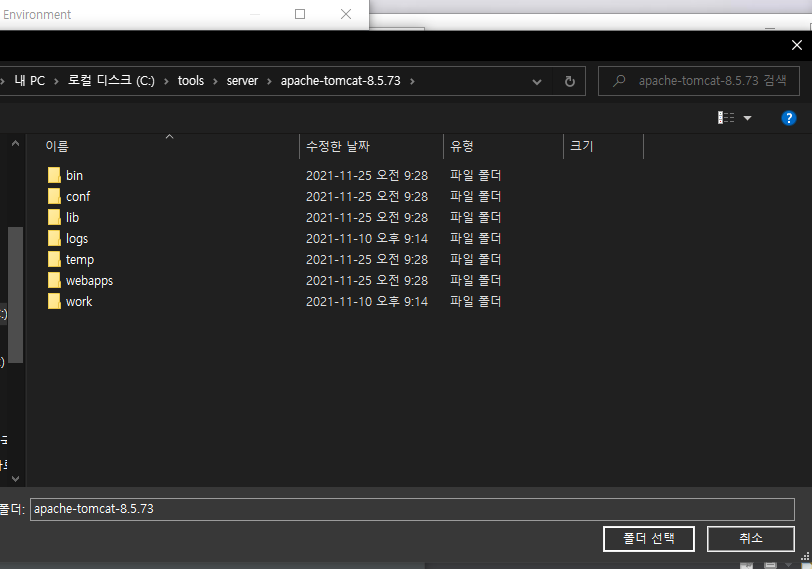Click navigation pane scroll up arrow
812x569 pixels.
[x=16, y=143]
